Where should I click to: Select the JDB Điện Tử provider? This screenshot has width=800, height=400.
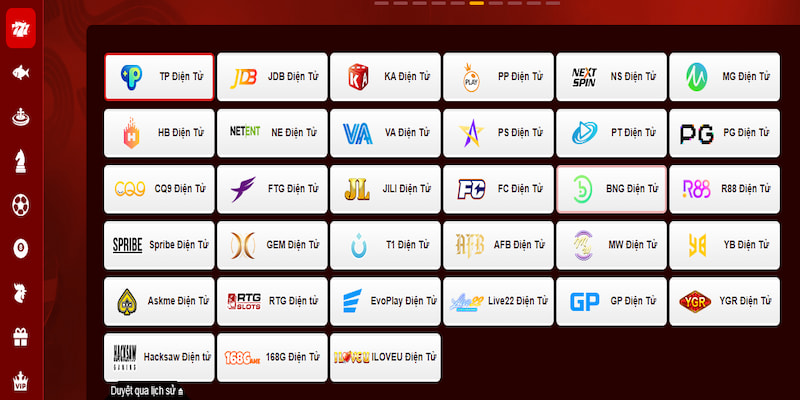coord(272,77)
